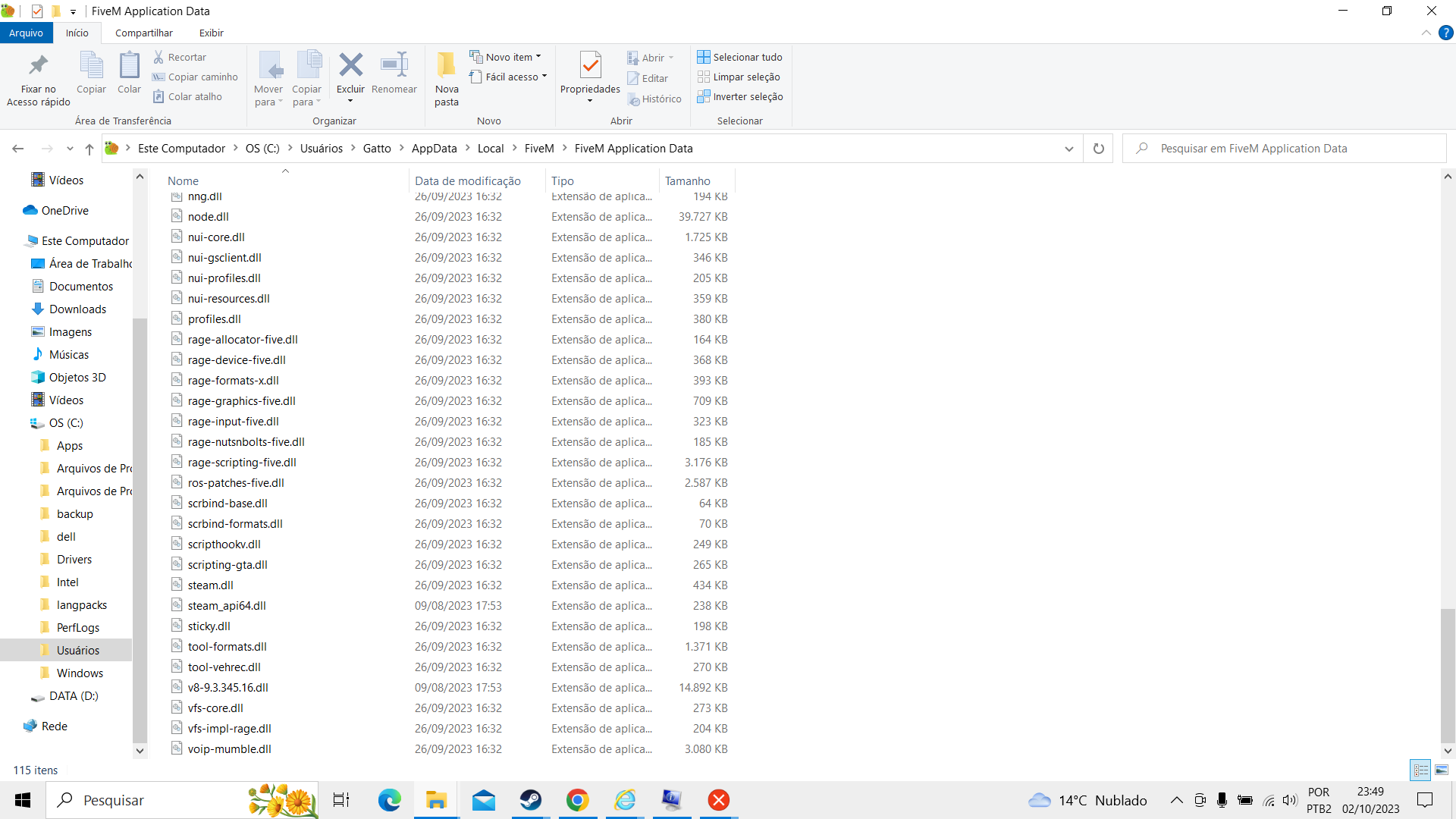Open Microsoft Edge from the taskbar

(389, 800)
